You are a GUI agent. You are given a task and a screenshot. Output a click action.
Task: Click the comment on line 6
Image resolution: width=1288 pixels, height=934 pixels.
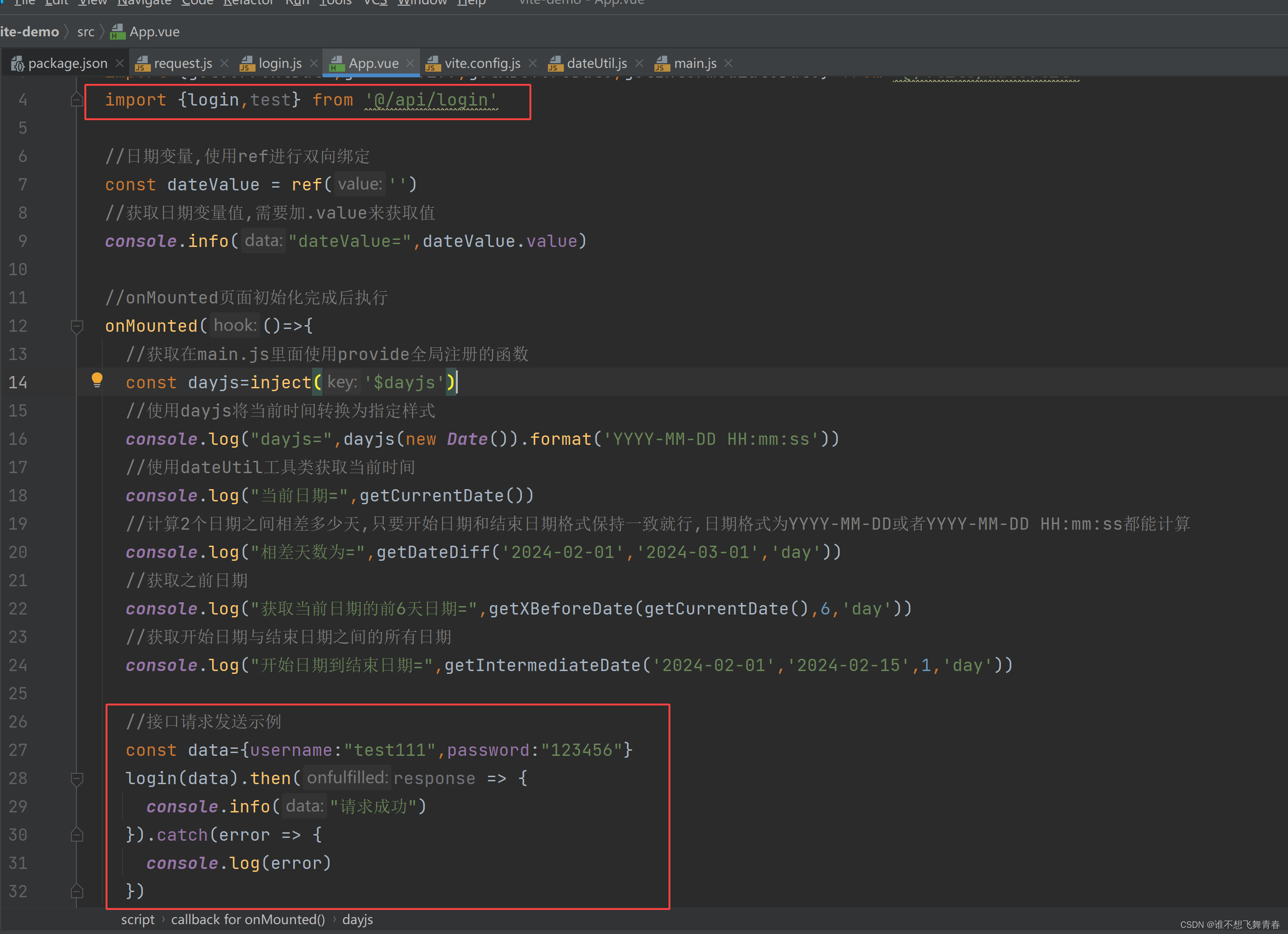(237, 156)
